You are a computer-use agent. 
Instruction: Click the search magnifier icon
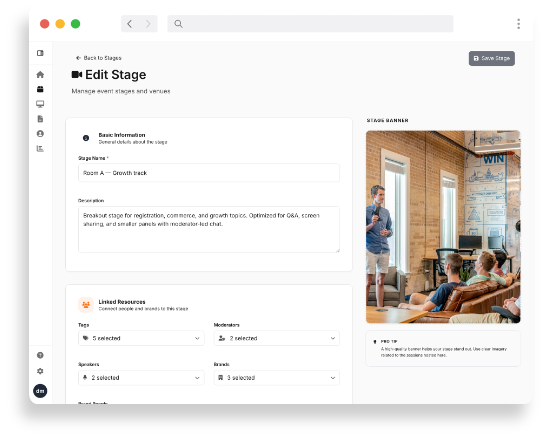coord(178,24)
